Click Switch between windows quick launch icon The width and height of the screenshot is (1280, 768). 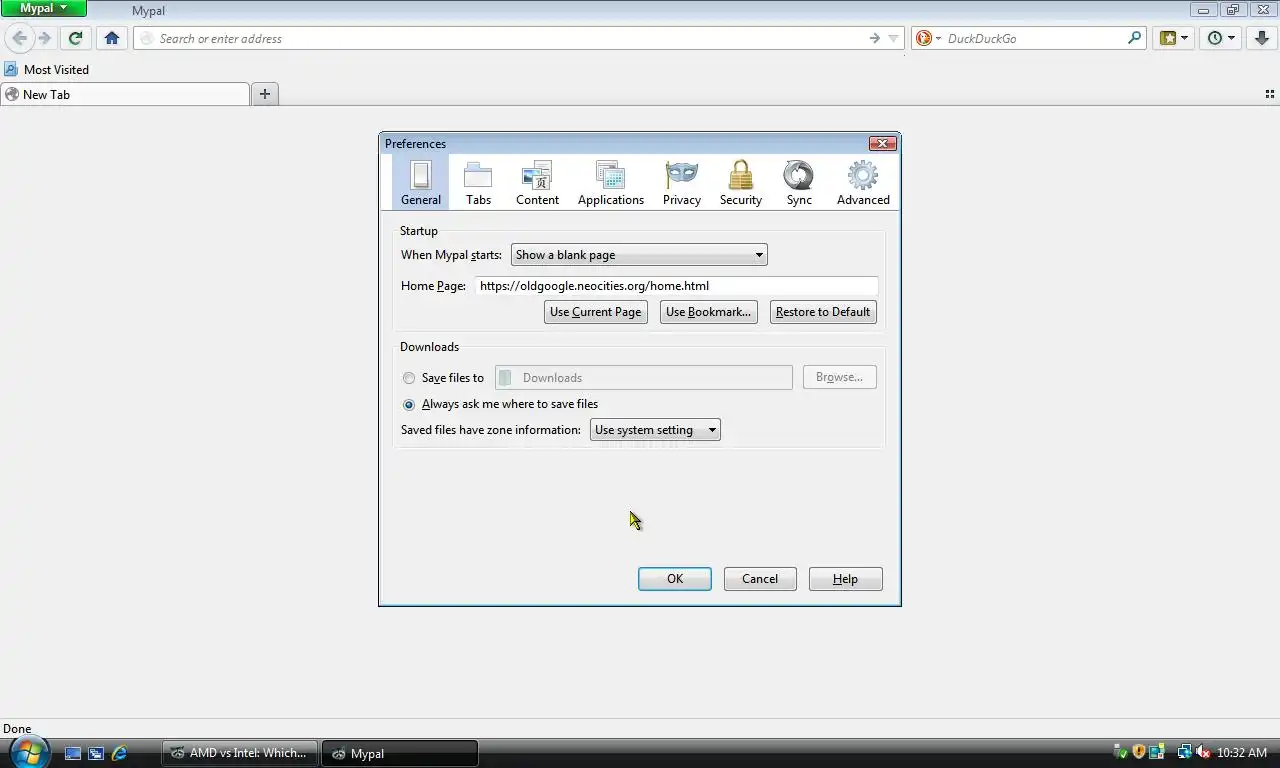tap(96, 753)
